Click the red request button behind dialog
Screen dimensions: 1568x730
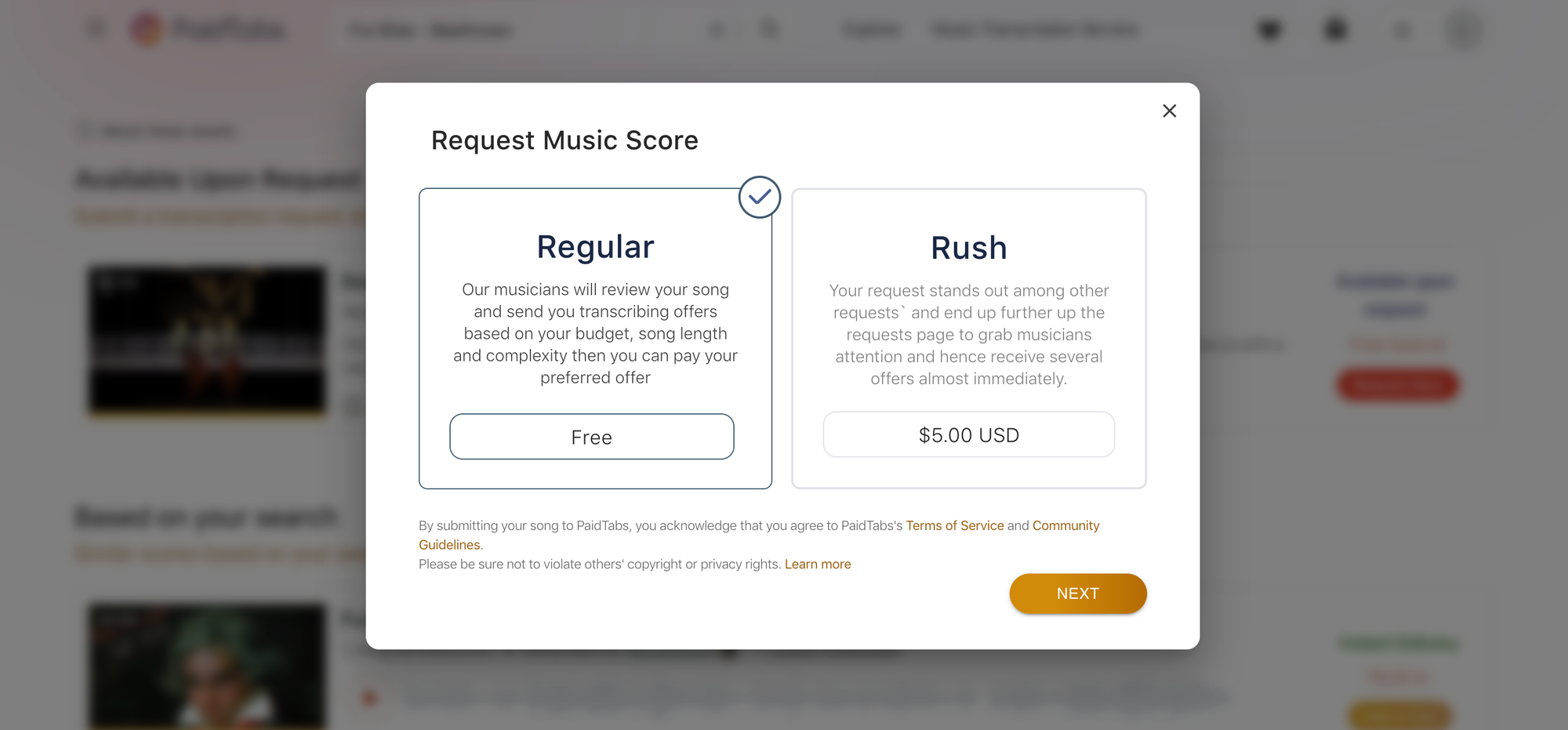click(x=1397, y=385)
